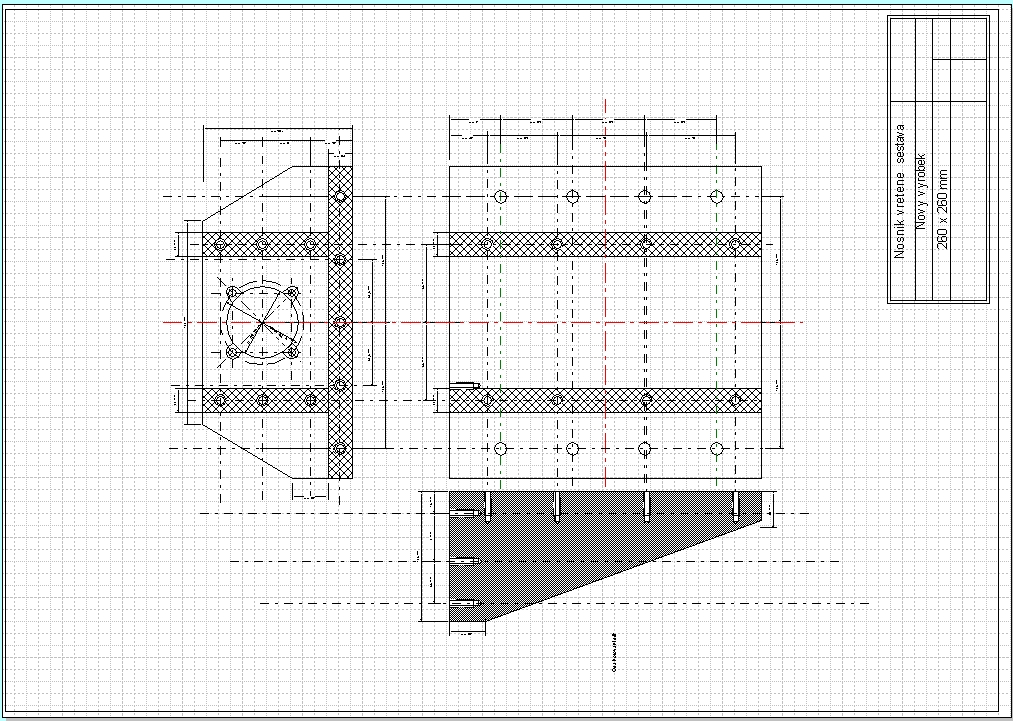Select upper-right bolt hole around spindle bore
The image size is (1013, 721).
point(292,292)
